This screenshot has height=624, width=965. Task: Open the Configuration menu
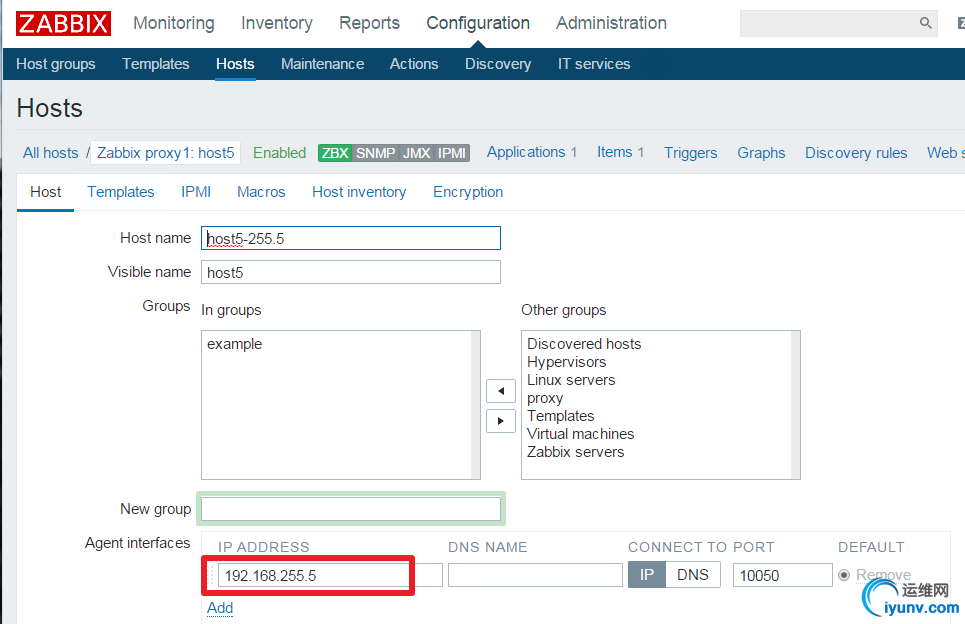pos(478,23)
